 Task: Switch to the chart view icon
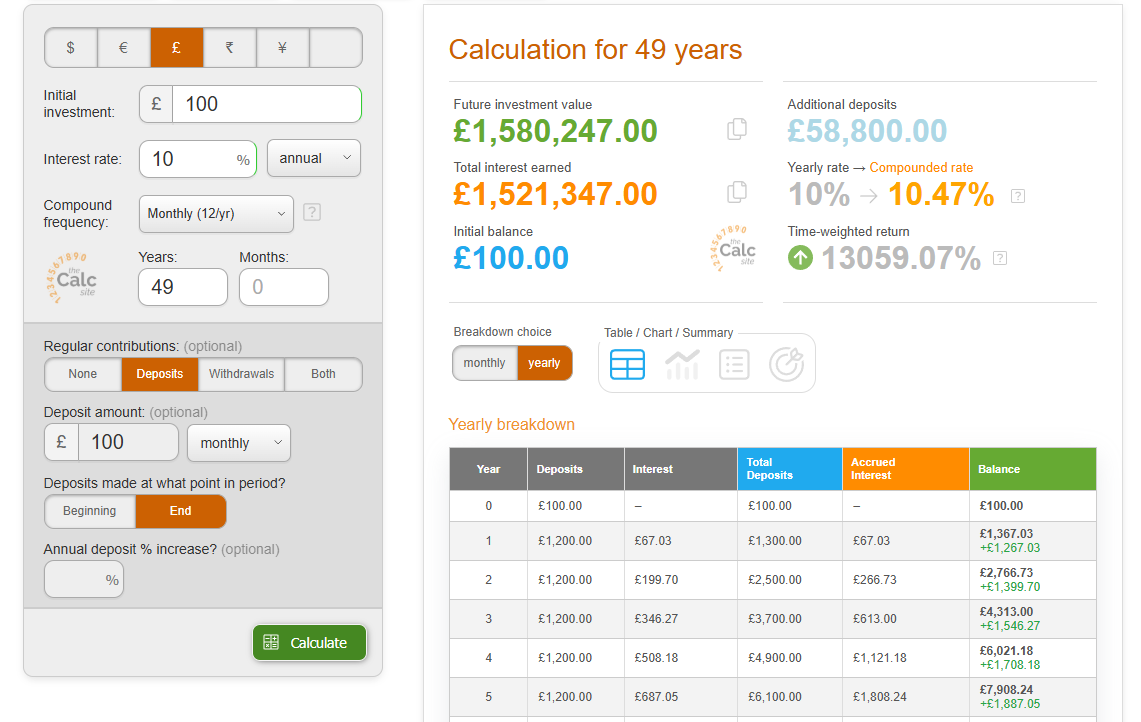(682, 364)
